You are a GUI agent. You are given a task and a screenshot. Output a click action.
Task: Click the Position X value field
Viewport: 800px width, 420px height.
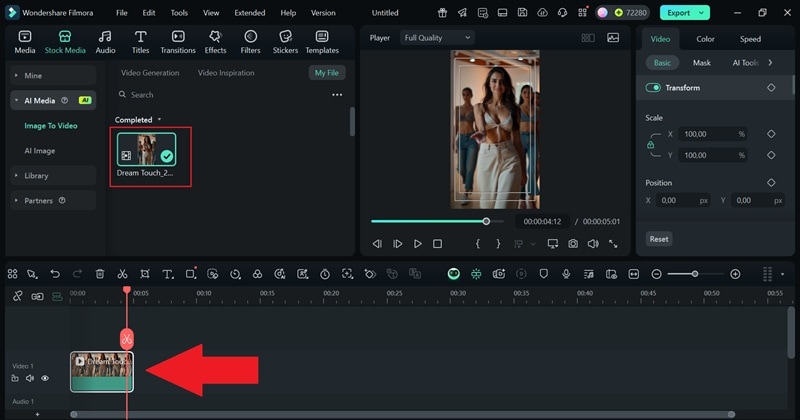683,201
